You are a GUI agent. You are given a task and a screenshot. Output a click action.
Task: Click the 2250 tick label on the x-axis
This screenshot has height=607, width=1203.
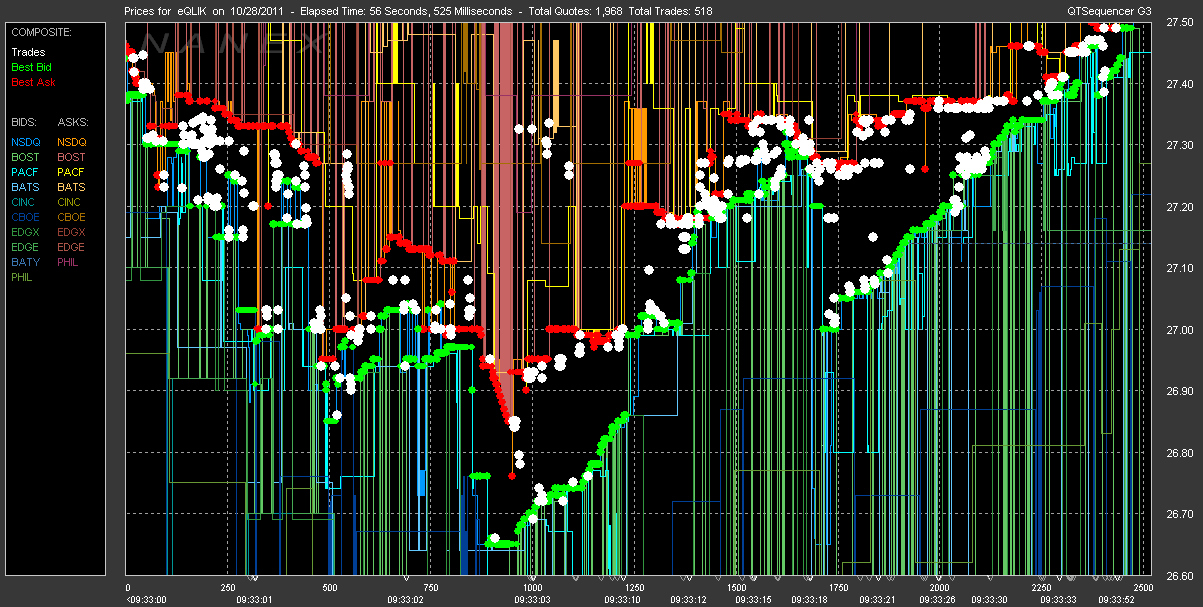[1040, 588]
